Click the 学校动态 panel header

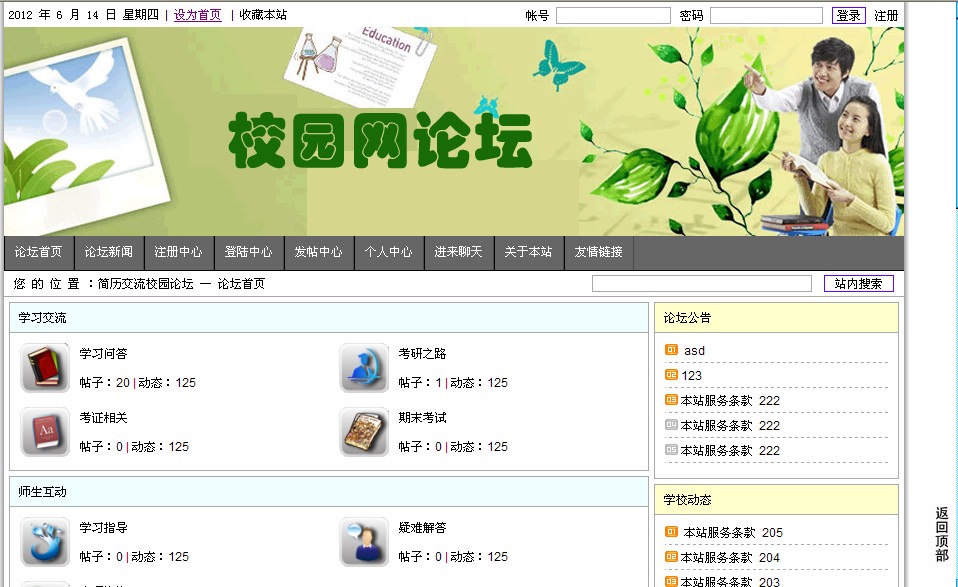click(x=777, y=500)
